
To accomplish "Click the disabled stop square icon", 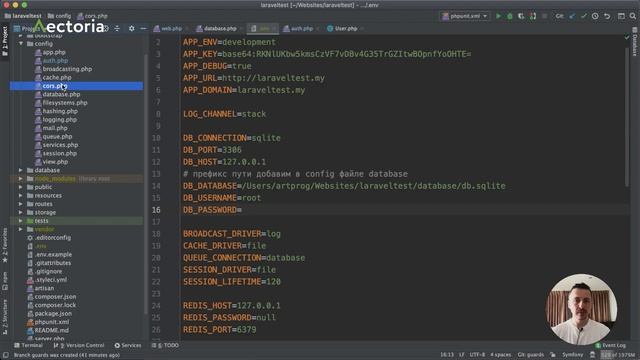I will coord(544,16).
